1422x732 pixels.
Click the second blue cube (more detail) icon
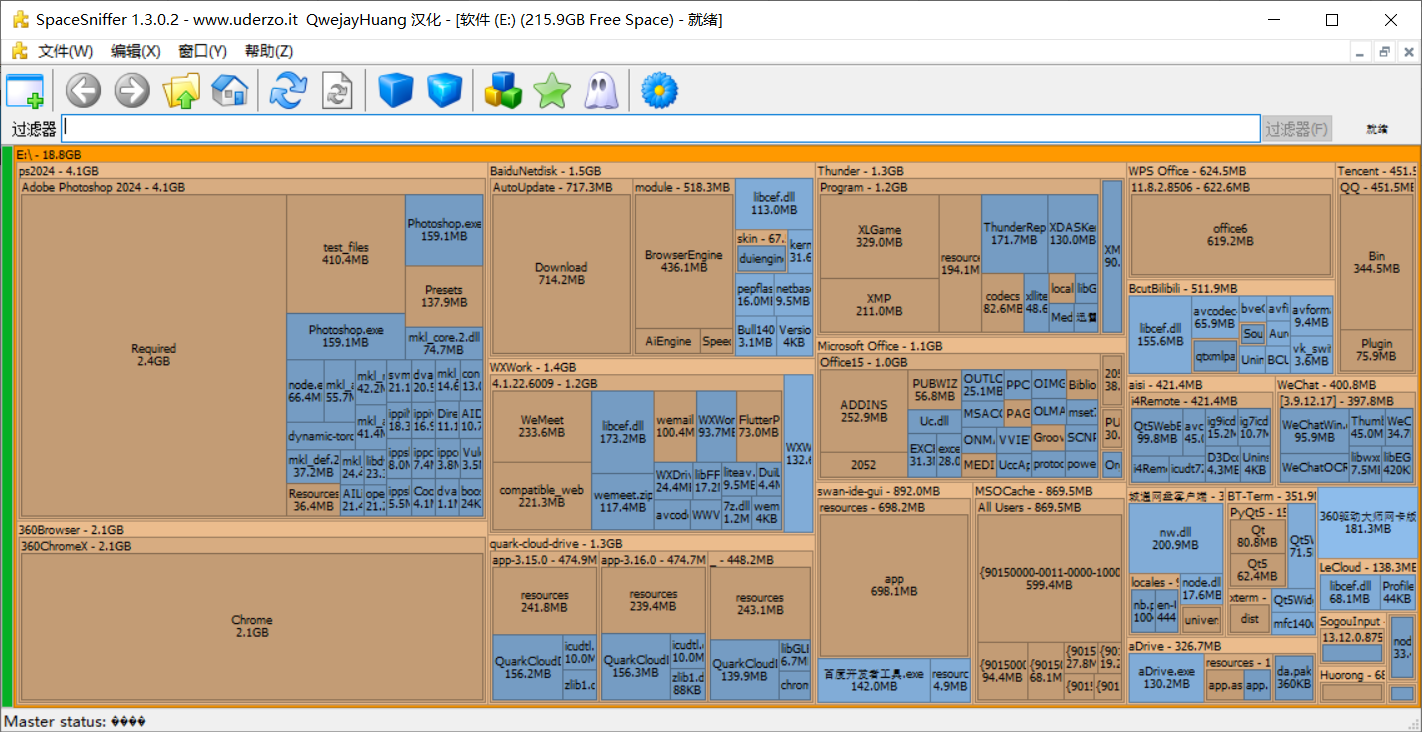[x=444, y=91]
